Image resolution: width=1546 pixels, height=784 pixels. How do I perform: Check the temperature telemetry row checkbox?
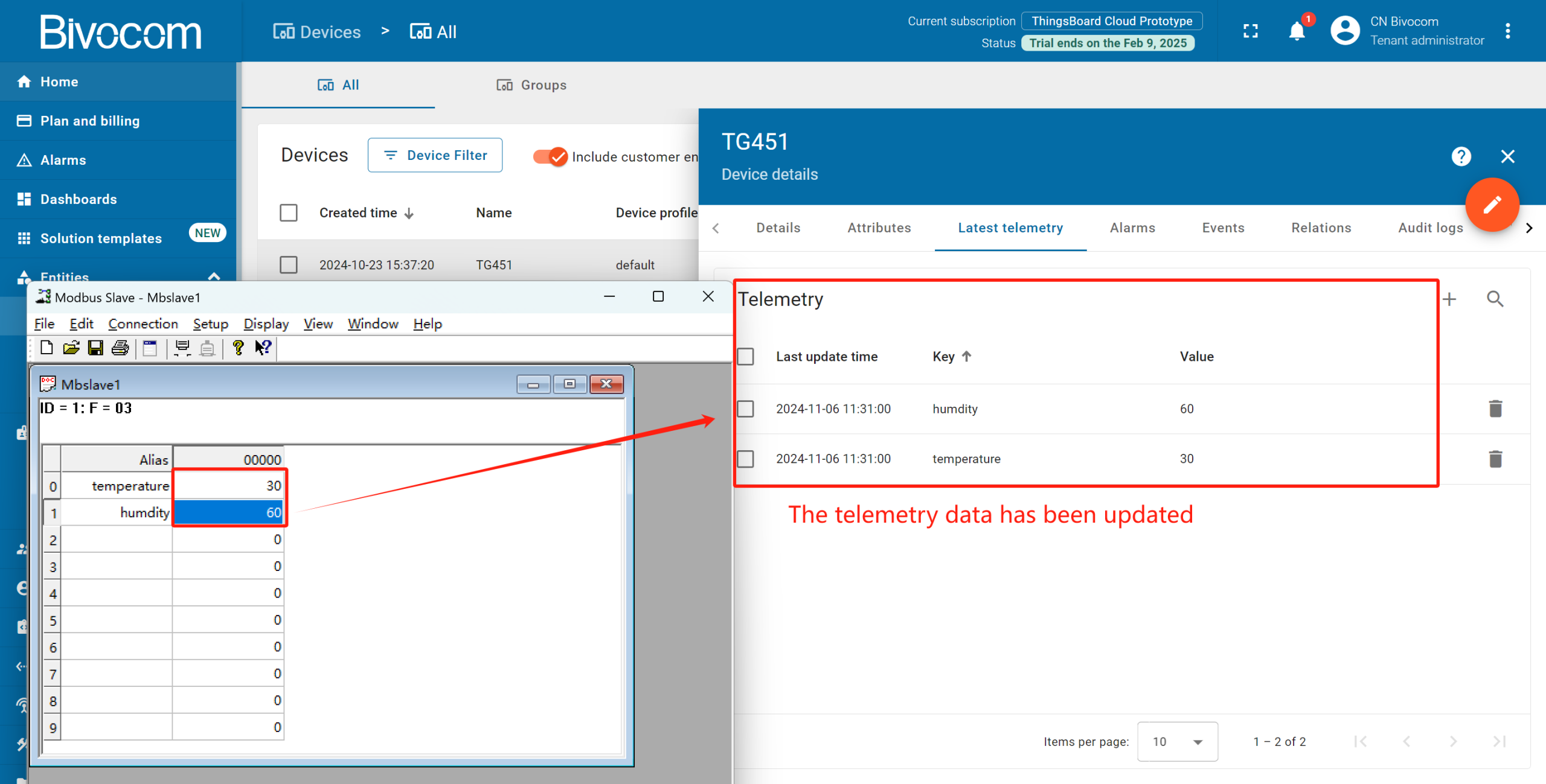pyautogui.click(x=746, y=459)
